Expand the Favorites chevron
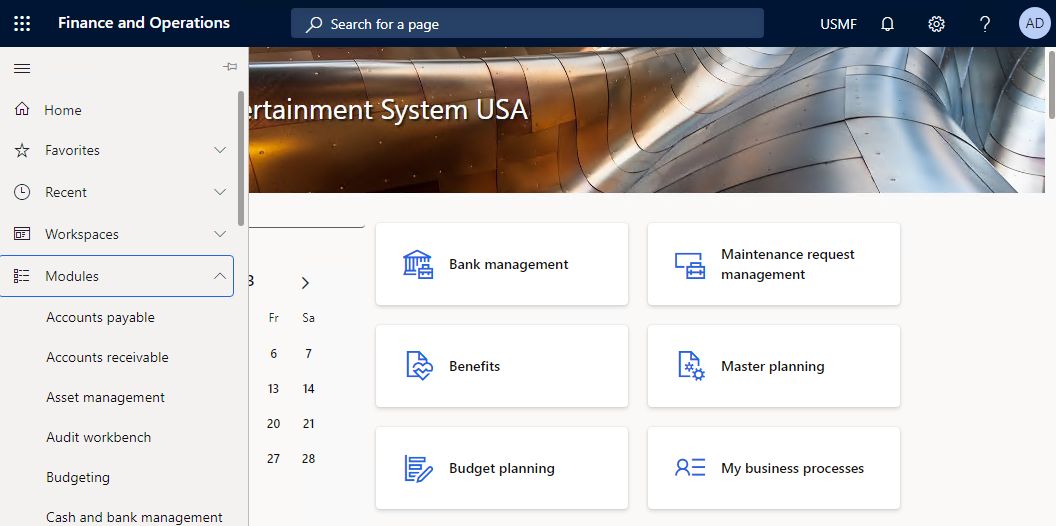1056x526 pixels. tap(220, 150)
